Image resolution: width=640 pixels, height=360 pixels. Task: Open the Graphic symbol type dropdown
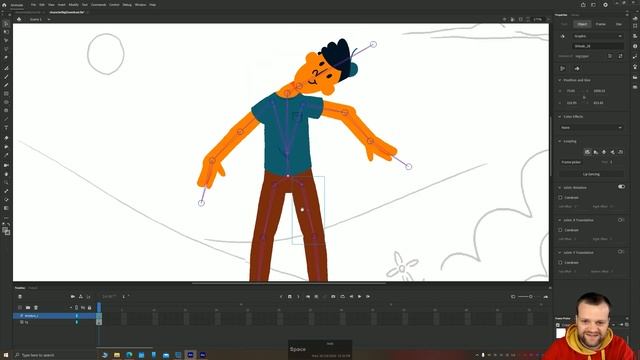(x=598, y=36)
